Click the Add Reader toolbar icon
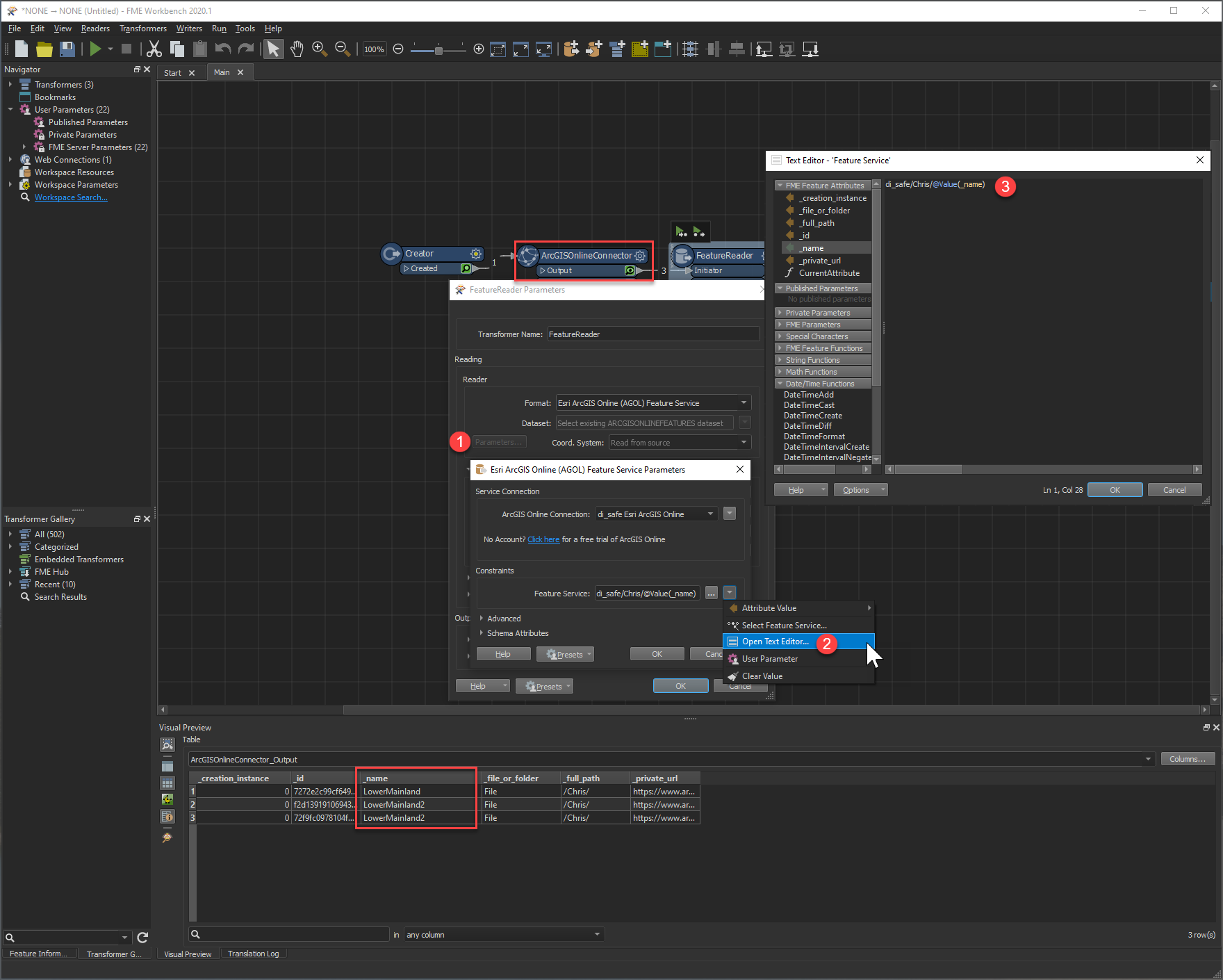The image size is (1223, 980). [571, 49]
